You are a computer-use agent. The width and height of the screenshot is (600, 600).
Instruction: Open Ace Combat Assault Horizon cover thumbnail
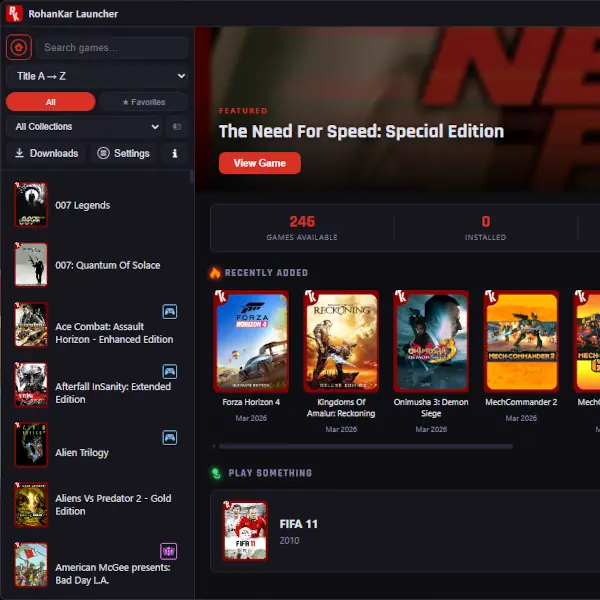pos(31,325)
